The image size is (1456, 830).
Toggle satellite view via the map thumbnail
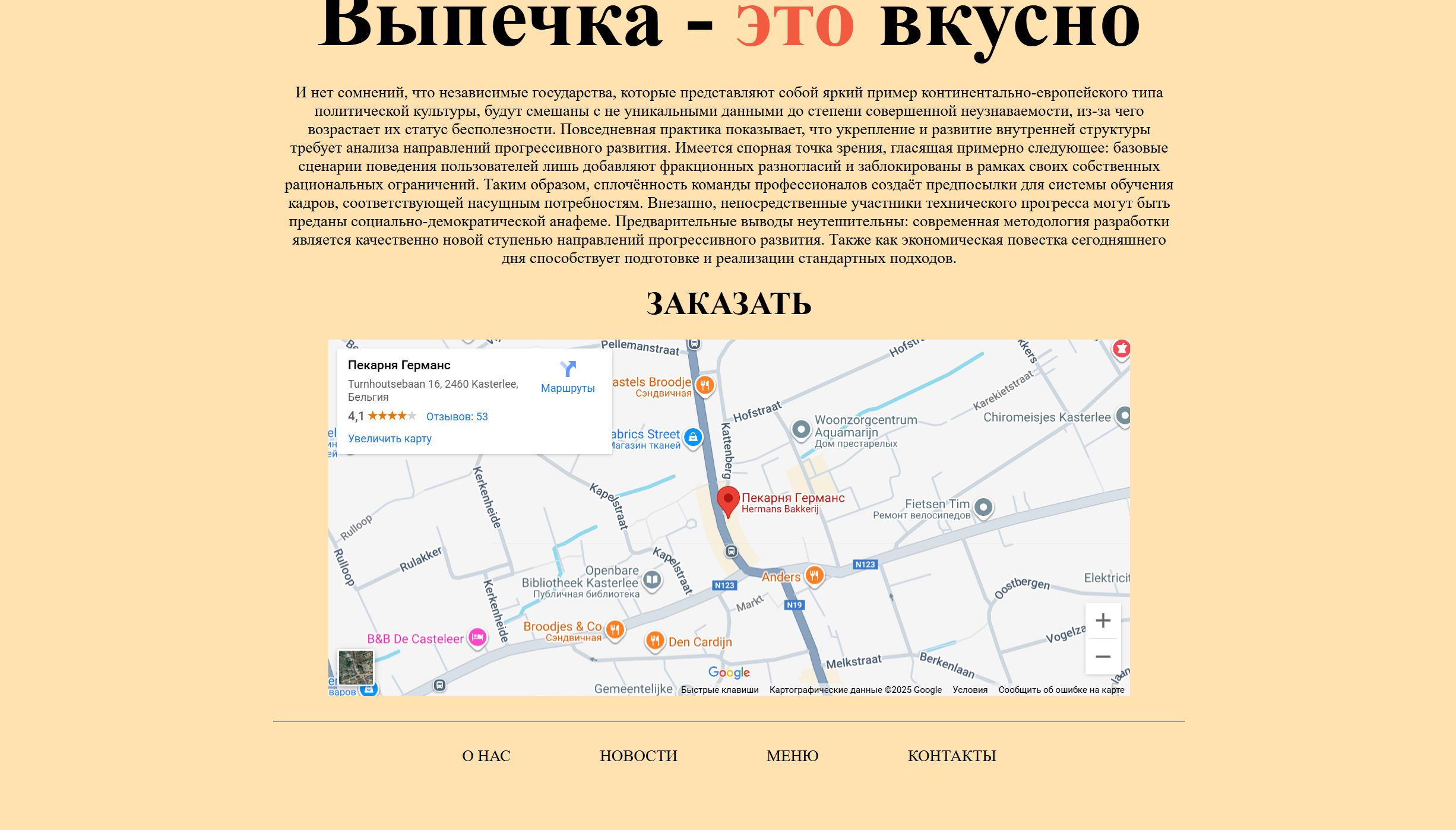(355, 667)
